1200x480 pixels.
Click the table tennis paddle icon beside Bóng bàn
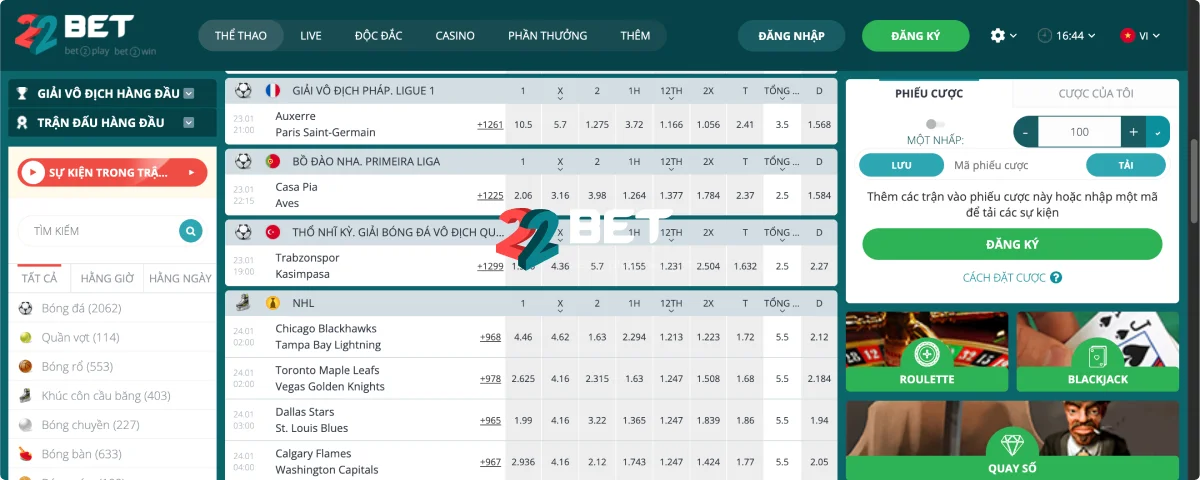coord(25,453)
